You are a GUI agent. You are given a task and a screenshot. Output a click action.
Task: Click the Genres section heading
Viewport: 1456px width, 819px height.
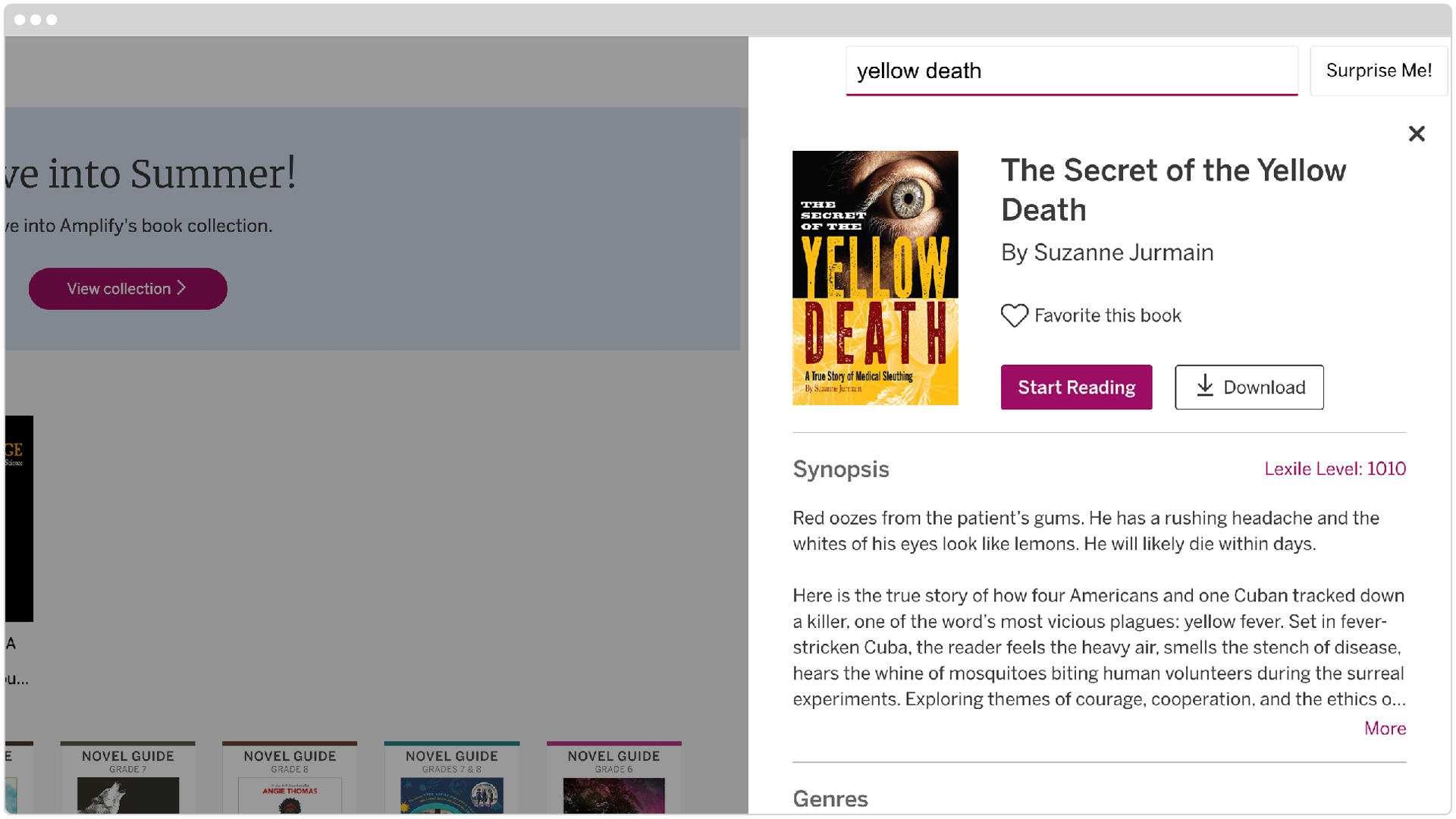pyautogui.click(x=830, y=799)
